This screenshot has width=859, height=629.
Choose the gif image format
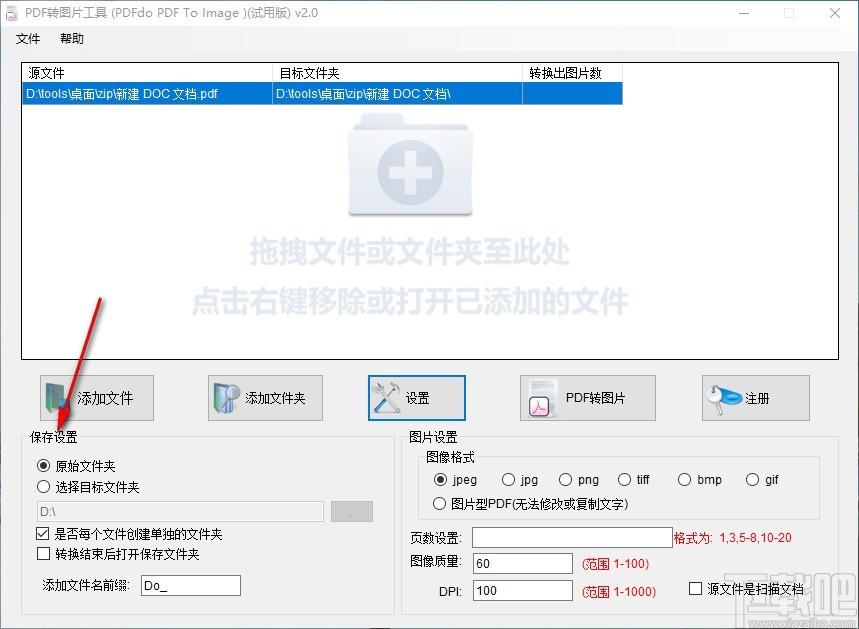pos(752,479)
